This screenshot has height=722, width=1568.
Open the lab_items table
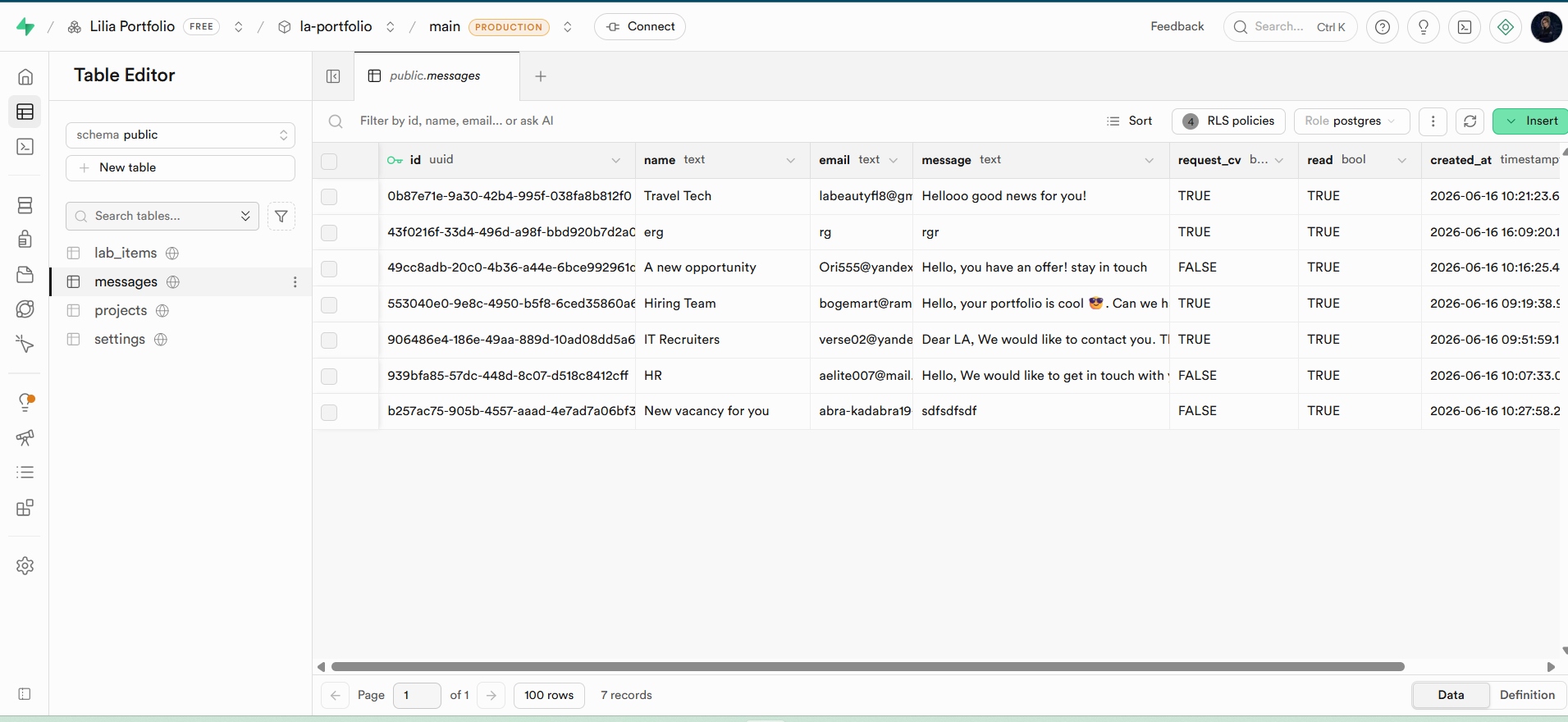[x=126, y=254]
